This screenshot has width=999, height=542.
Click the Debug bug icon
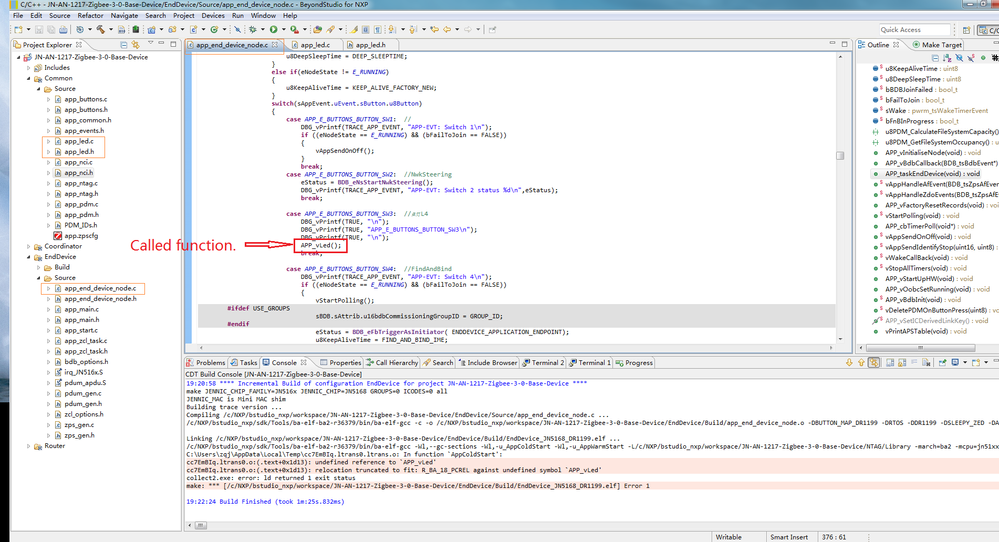252,29
